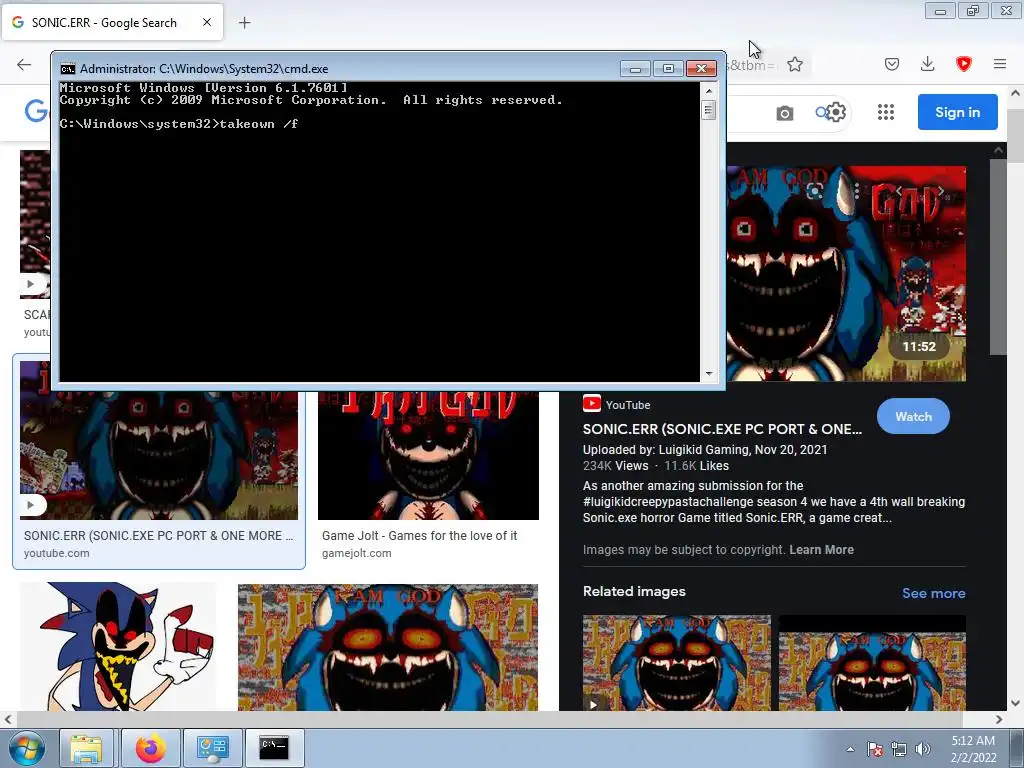Open the second related image thumbnail

point(872,663)
